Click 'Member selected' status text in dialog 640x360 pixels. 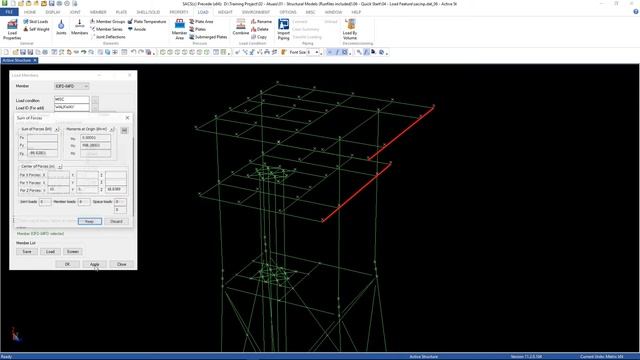[40, 234]
